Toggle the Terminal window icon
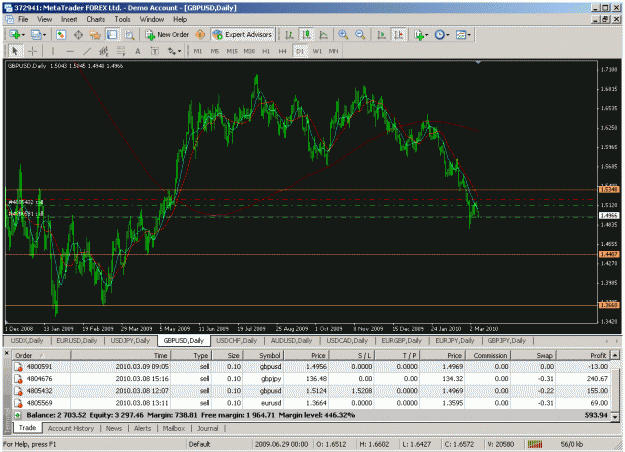Image resolution: width=625 pixels, height=452 pixels. pyautogui.click(x=112, y=35)
